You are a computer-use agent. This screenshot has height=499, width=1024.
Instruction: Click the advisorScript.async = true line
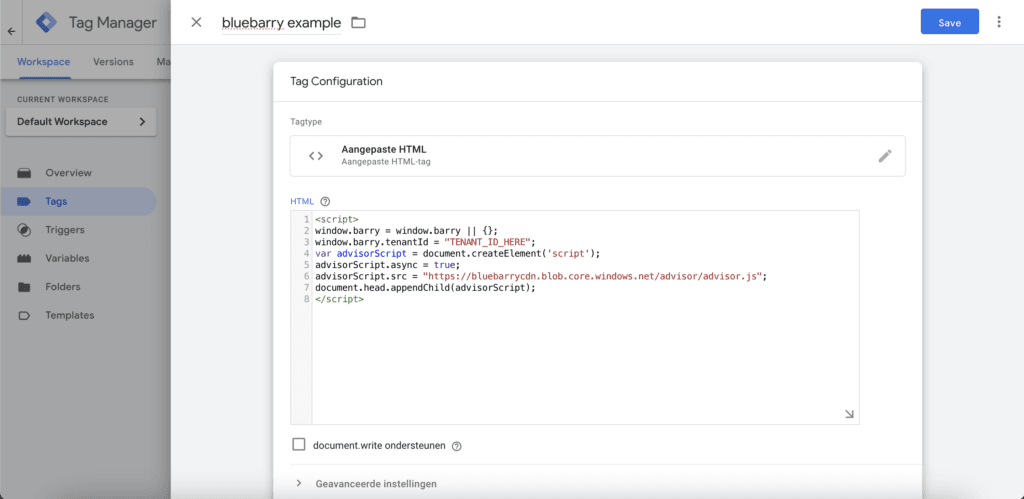(x=387, y=265)
